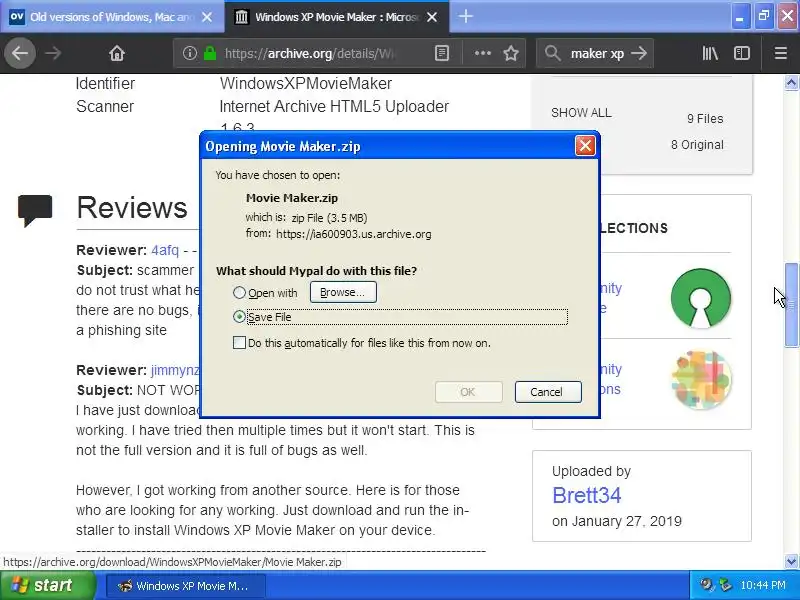The height and width of the screenshot is (600, 800).
Task: Click the 9 Files link
Action: point(705,118)
